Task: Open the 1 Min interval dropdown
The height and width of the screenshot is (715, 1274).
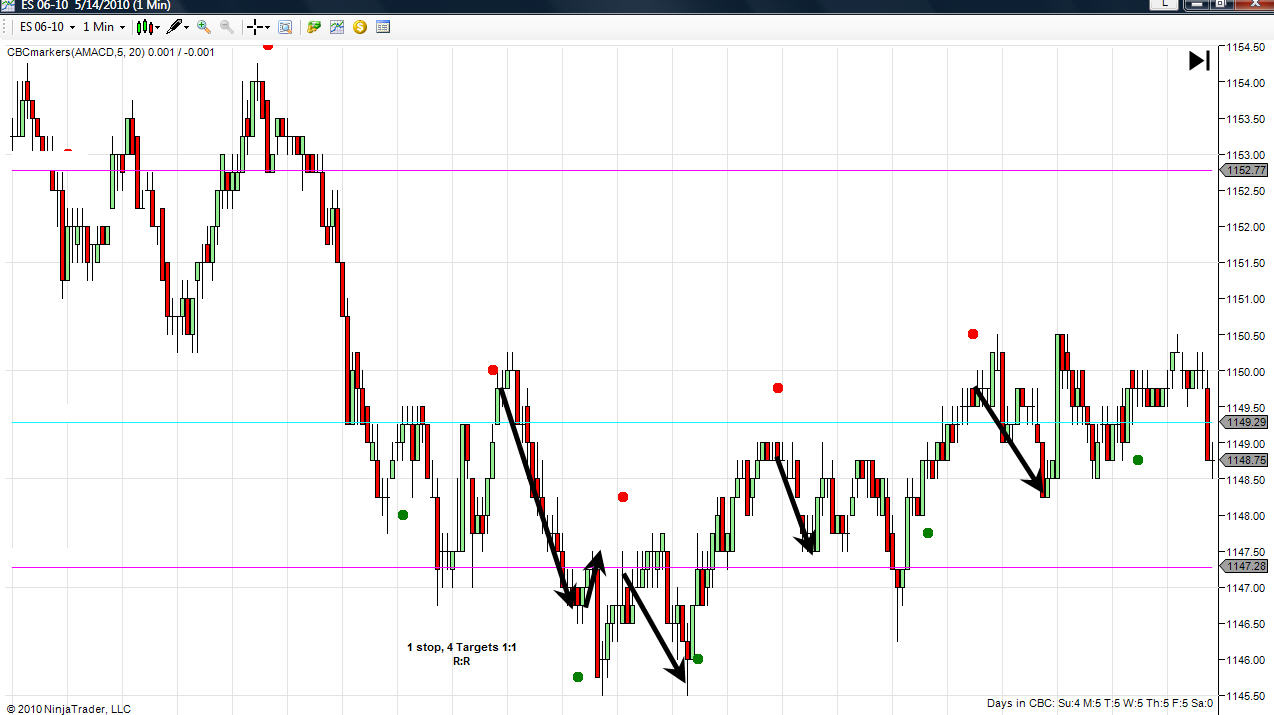Action: point(105,27)
